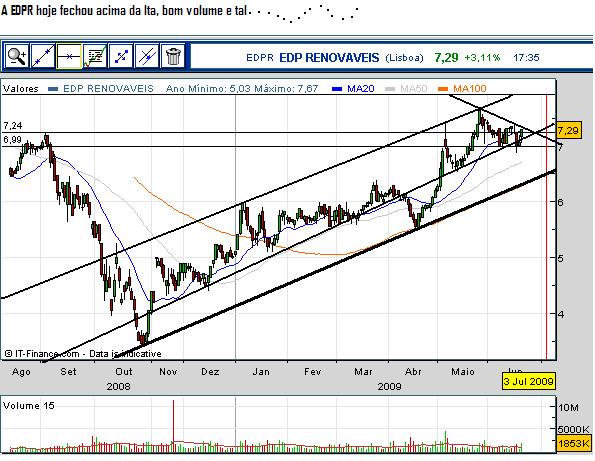Click the Ago month axis label

21,372
